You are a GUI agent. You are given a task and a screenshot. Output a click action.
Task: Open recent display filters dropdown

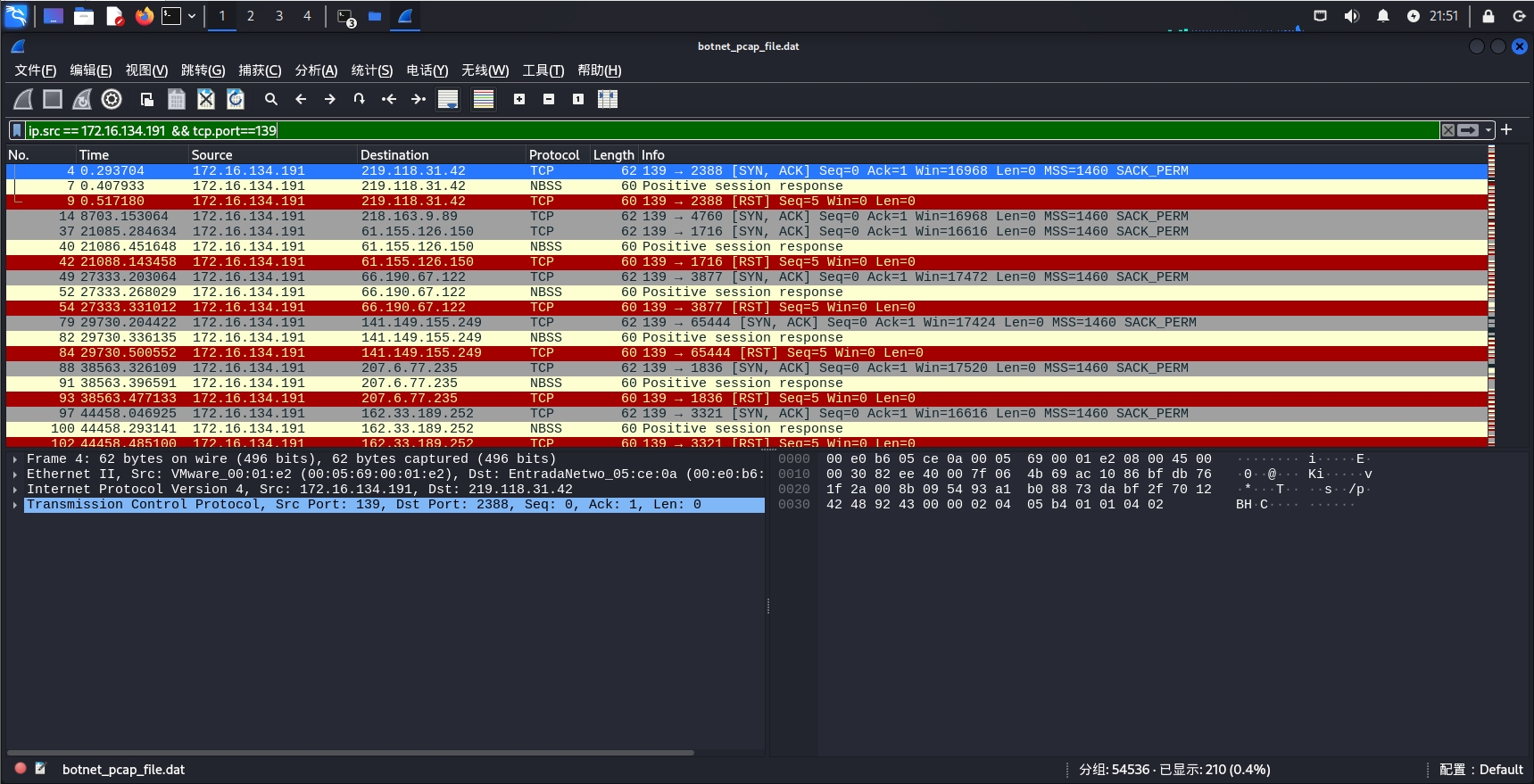(1488, 130)
